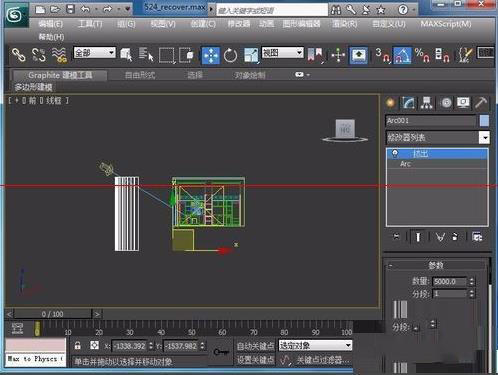Open the MAXScript(M) menu
Image resolution: width=498 pixels, height=375 pixels.
point(446,24)
